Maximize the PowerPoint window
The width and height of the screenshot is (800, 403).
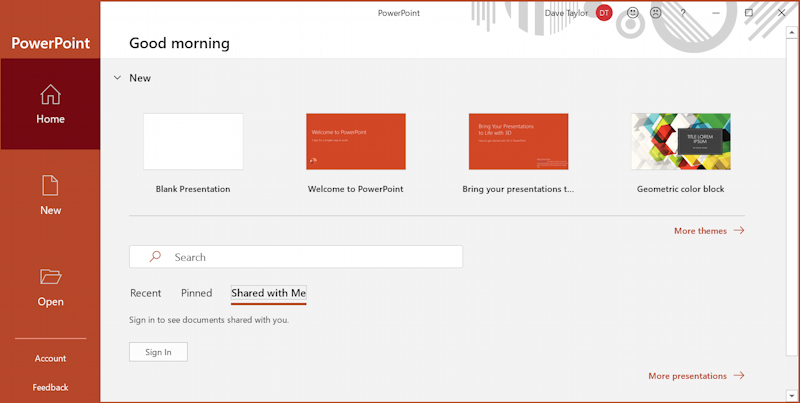point(748,13)
